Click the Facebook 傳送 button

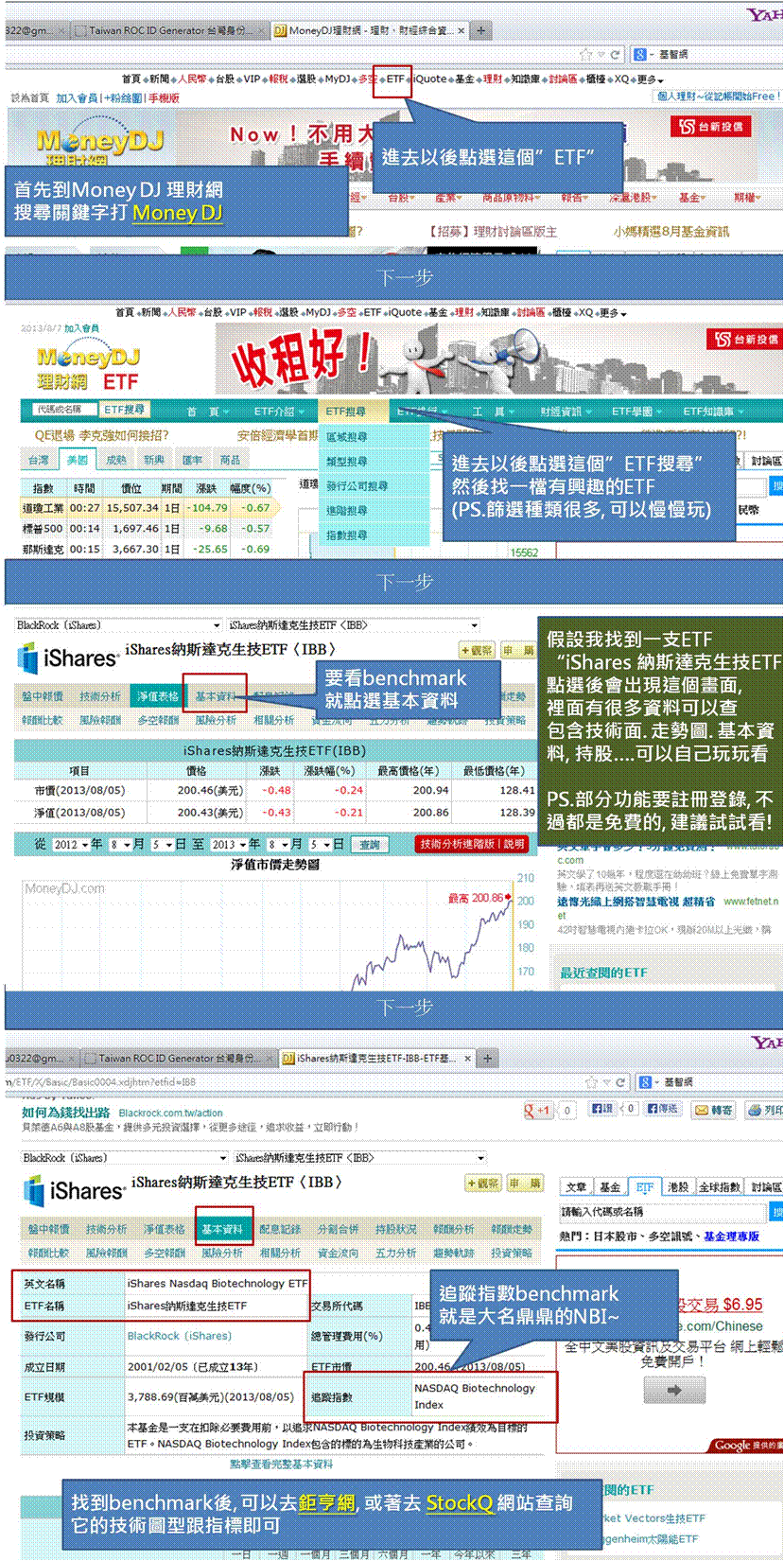tap(663, 1109)
